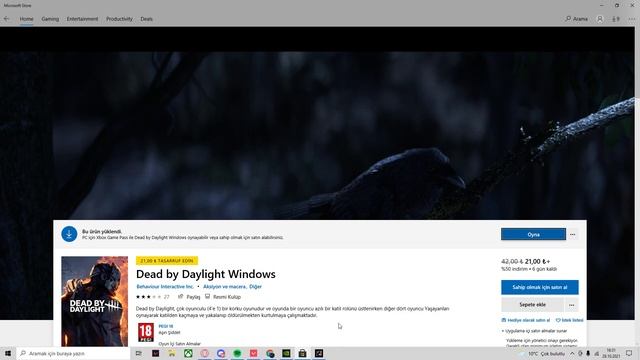Screen dimensions: 640x360
Task: Click the page vertical scrollbar
Action: click(x=637, y=187)
